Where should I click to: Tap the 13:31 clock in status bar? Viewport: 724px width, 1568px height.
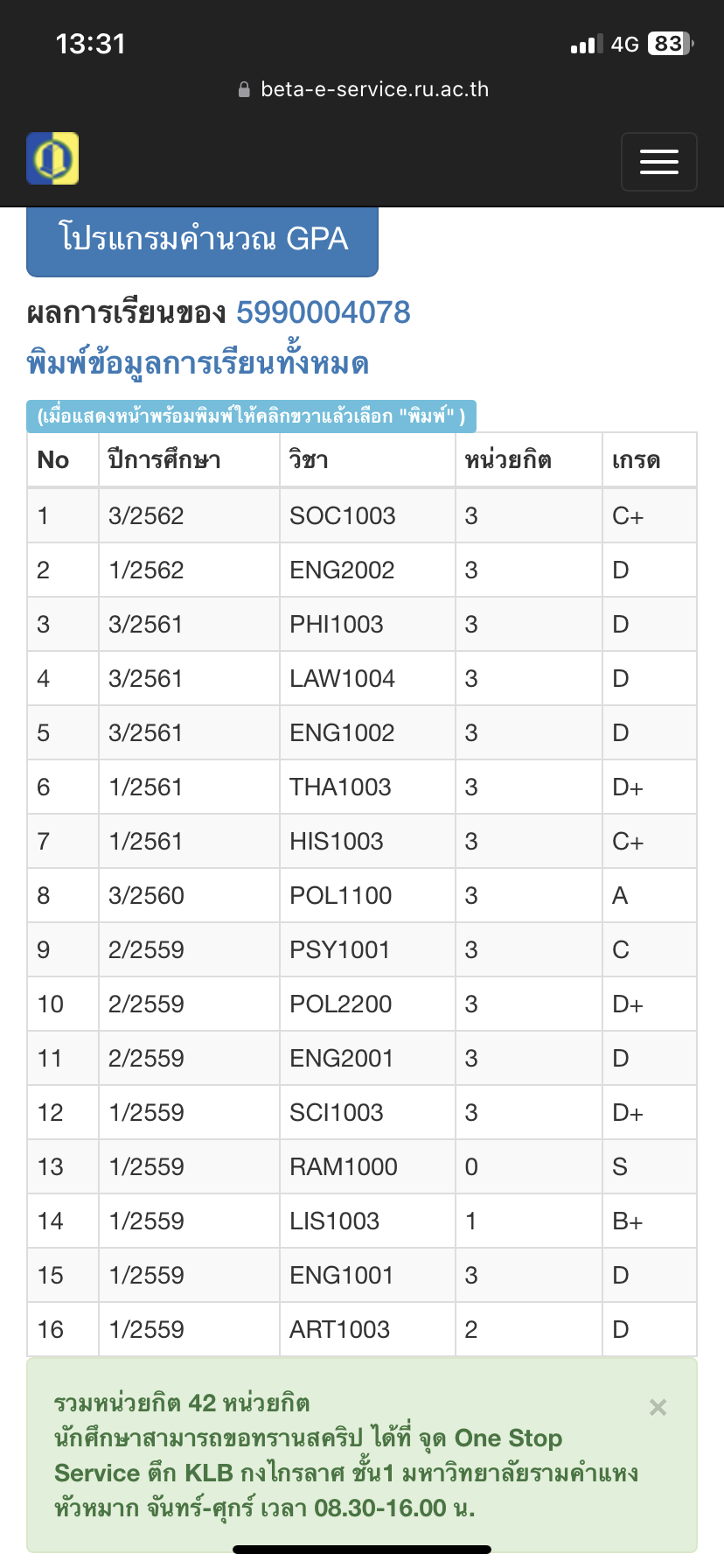[x=90, y=44]
